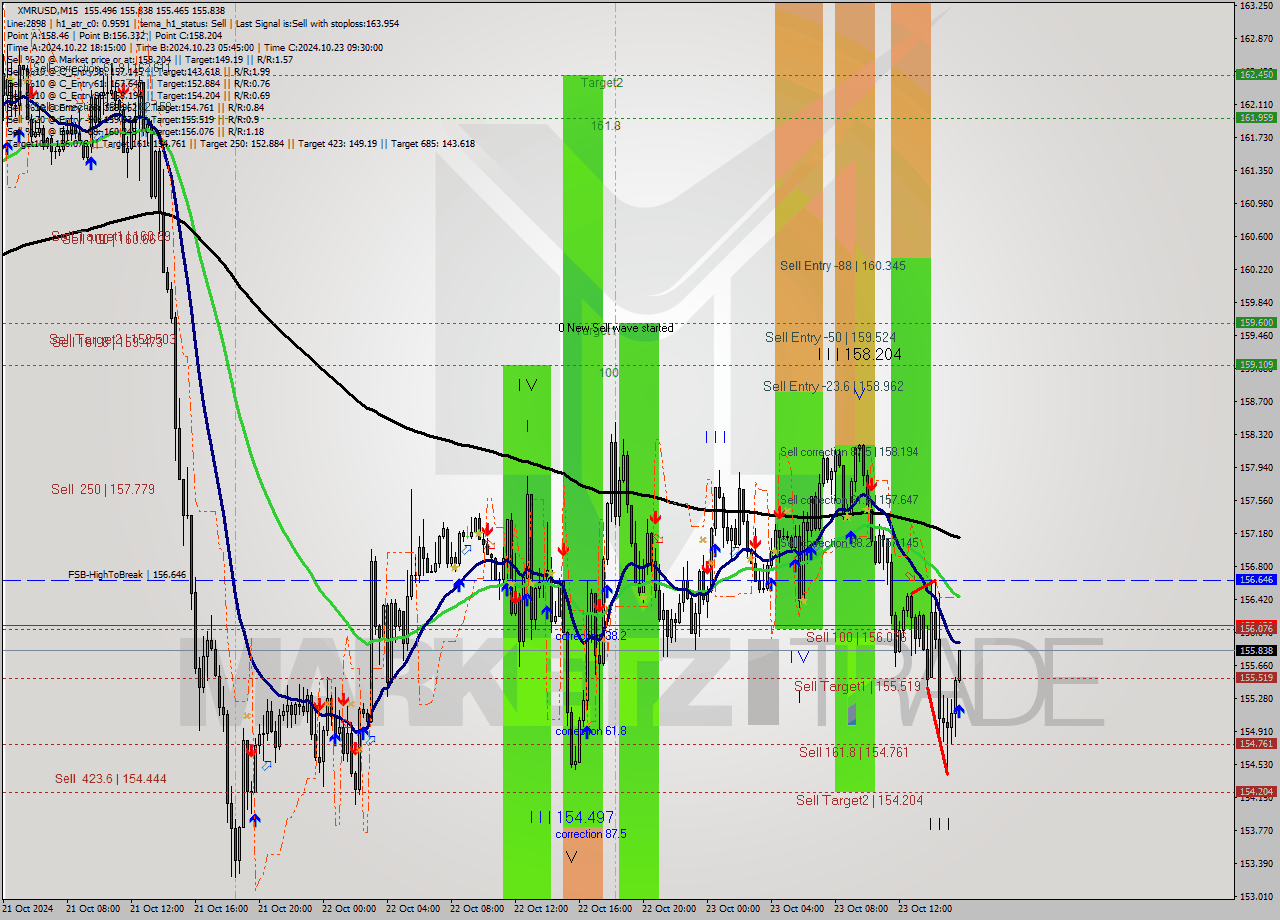This screenshot has width=1280, height=920.
Task: Click the '23 Oct 04:00' time axis label
Action: [796, 909]
